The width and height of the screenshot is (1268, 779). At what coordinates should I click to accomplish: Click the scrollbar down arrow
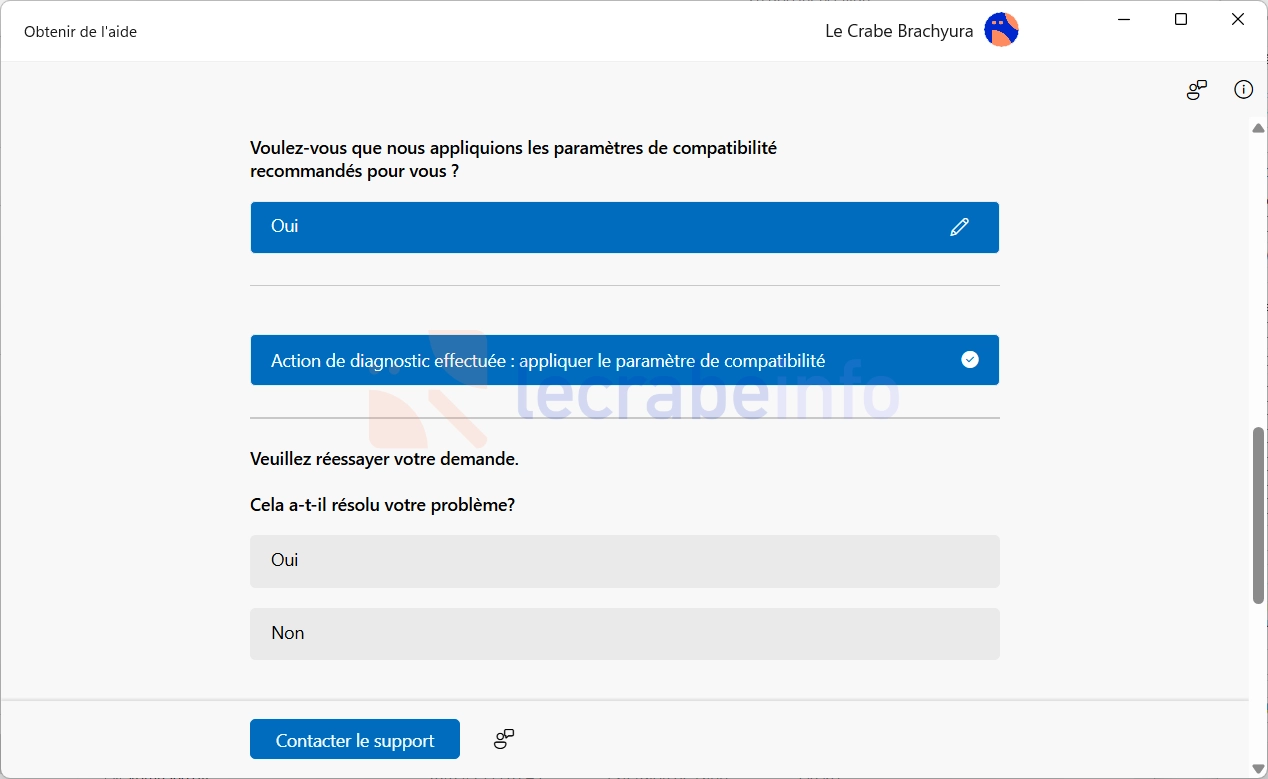pyautogui.click(x=1258, y=768)
